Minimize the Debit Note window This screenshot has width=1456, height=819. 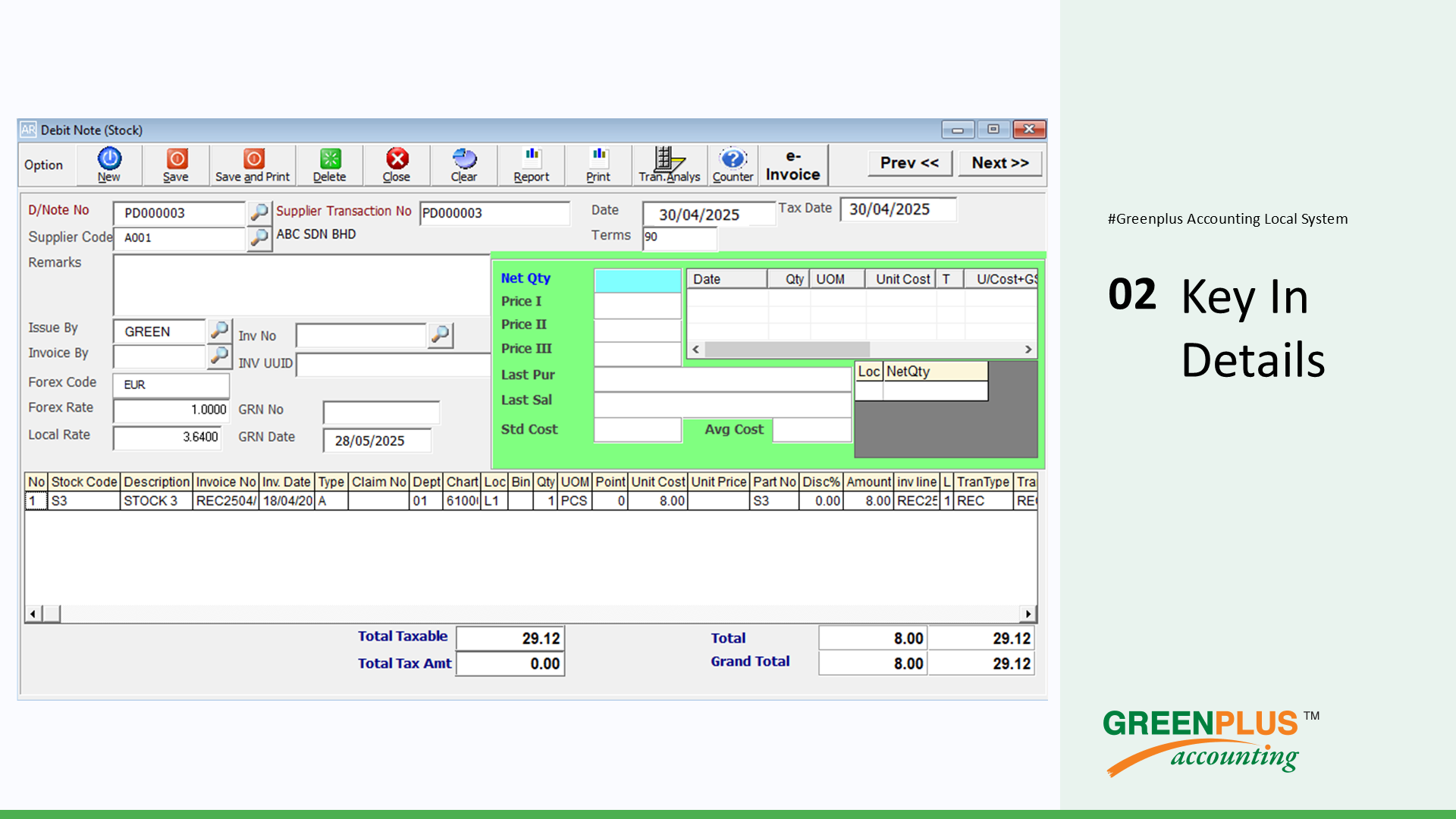click(x=958, y=130)
